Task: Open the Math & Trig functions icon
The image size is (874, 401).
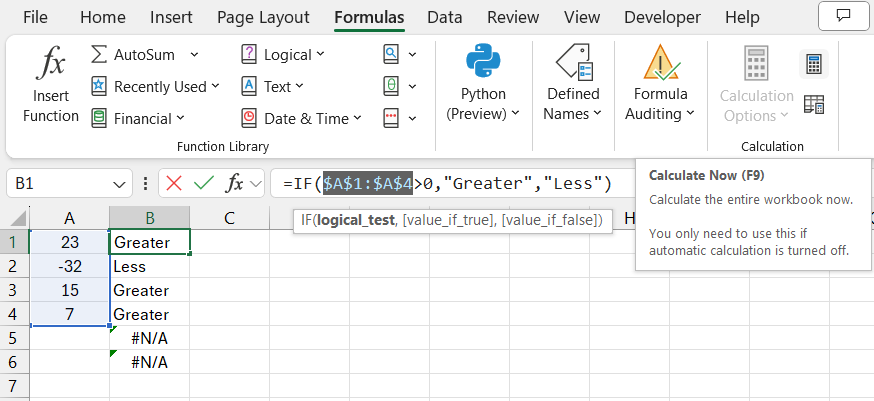Action: click(x=392, y=86)
